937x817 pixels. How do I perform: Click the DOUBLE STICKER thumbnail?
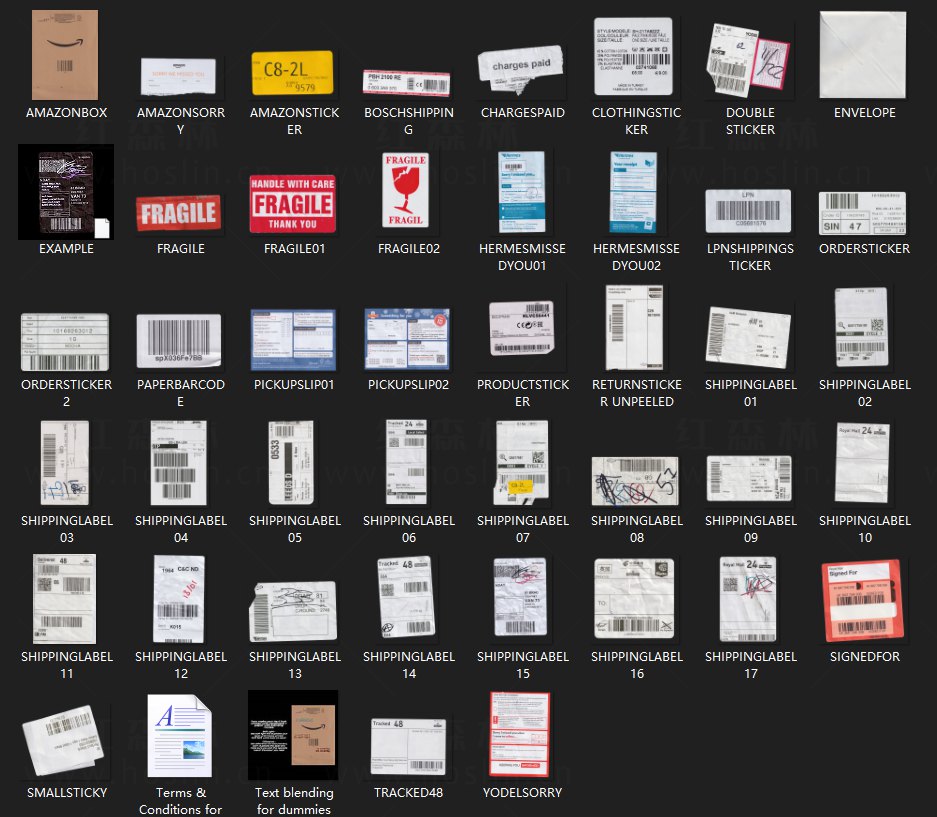point(748,60)
